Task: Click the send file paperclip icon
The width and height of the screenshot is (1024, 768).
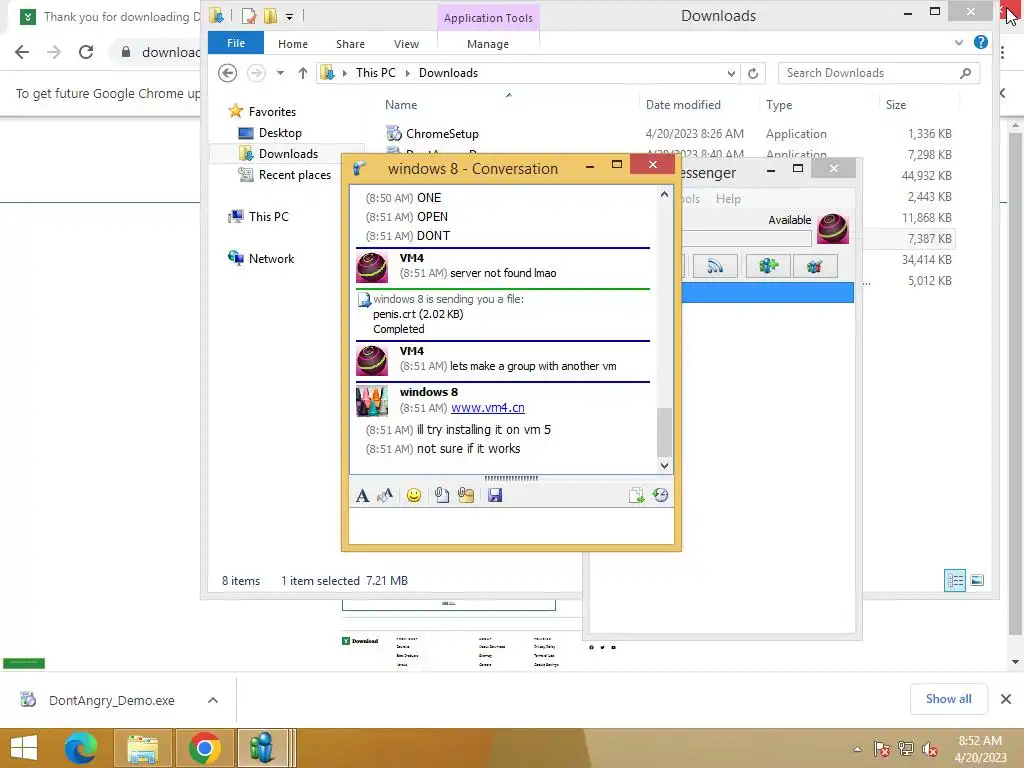Action: (x=441, y=496)
